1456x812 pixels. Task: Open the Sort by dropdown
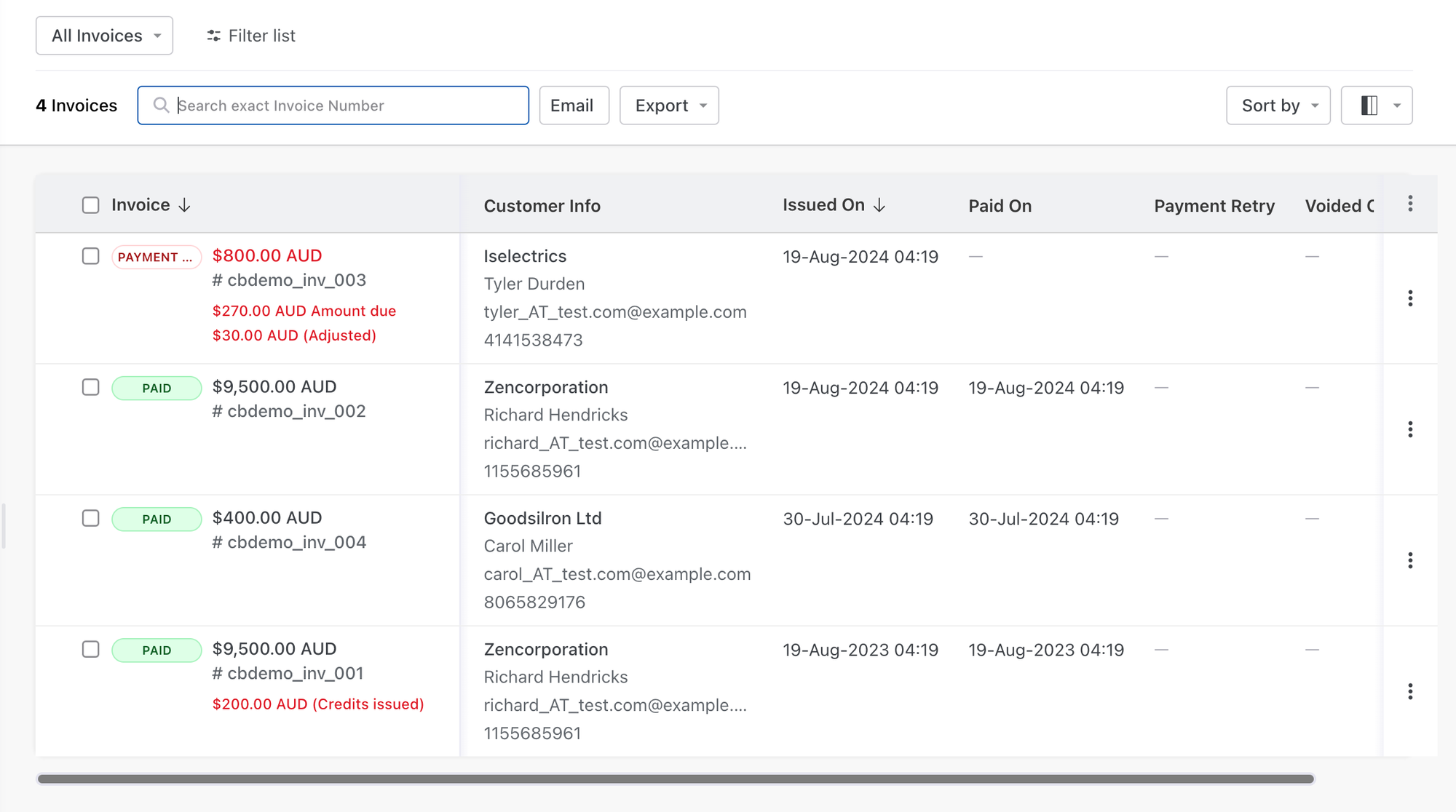coord(1278,106)
